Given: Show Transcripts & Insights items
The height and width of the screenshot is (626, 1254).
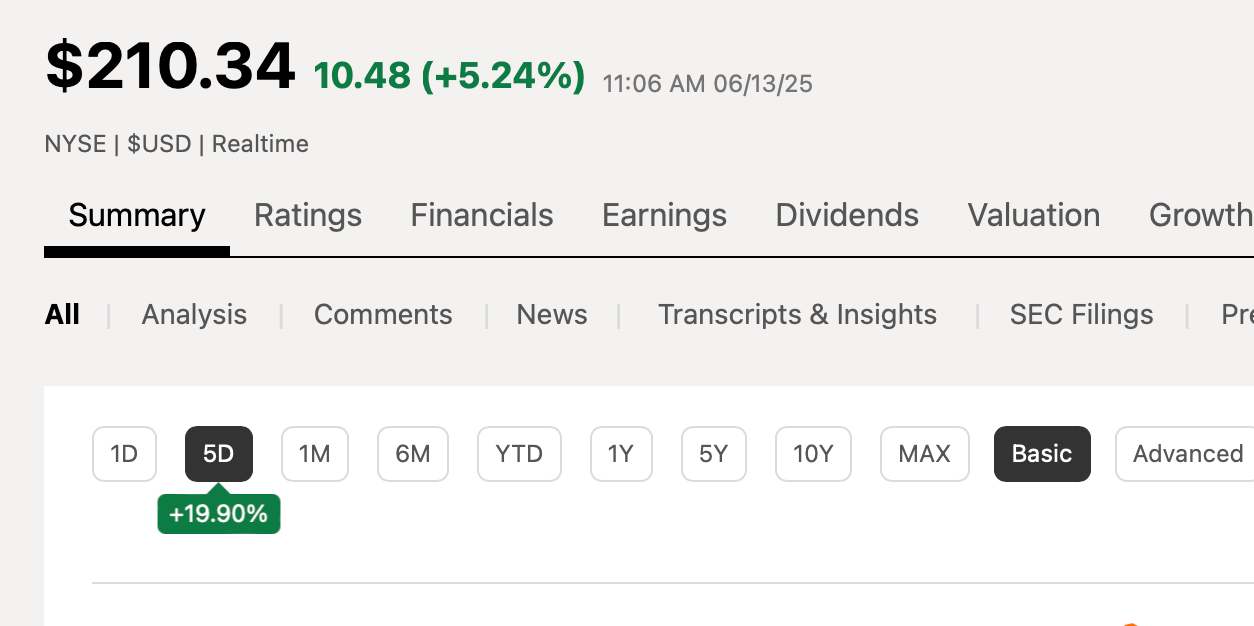Looking at the screenshot, I should [797, 315].
